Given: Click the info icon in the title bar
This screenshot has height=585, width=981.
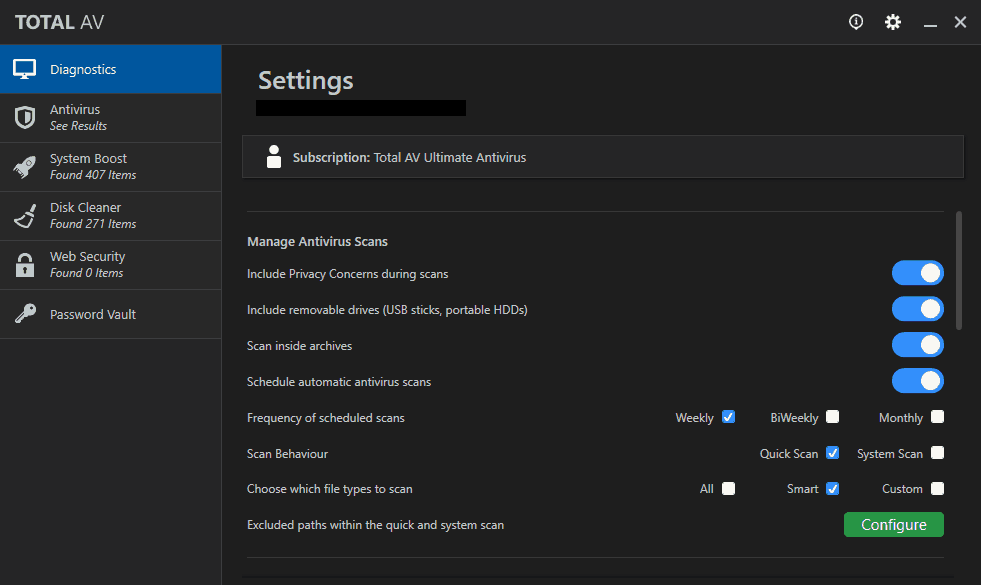Looking at the screenshot, I should pyautogui.click(x=855, y=21).
